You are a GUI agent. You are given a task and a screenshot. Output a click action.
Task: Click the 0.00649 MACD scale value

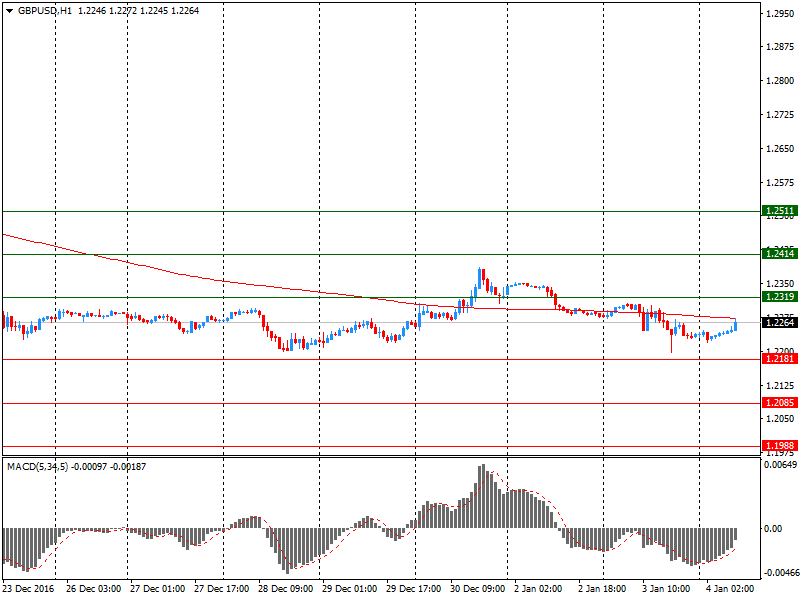[781, 465]
